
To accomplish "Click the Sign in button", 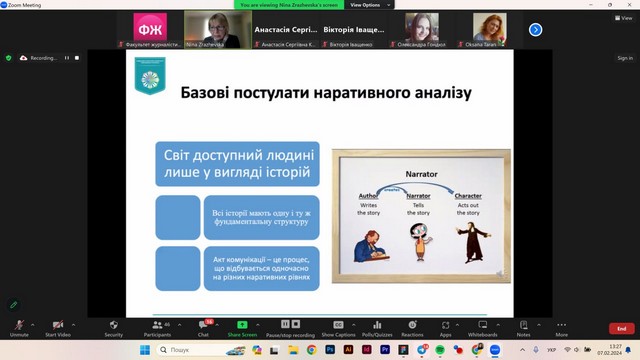I will (x=625, y=58).
